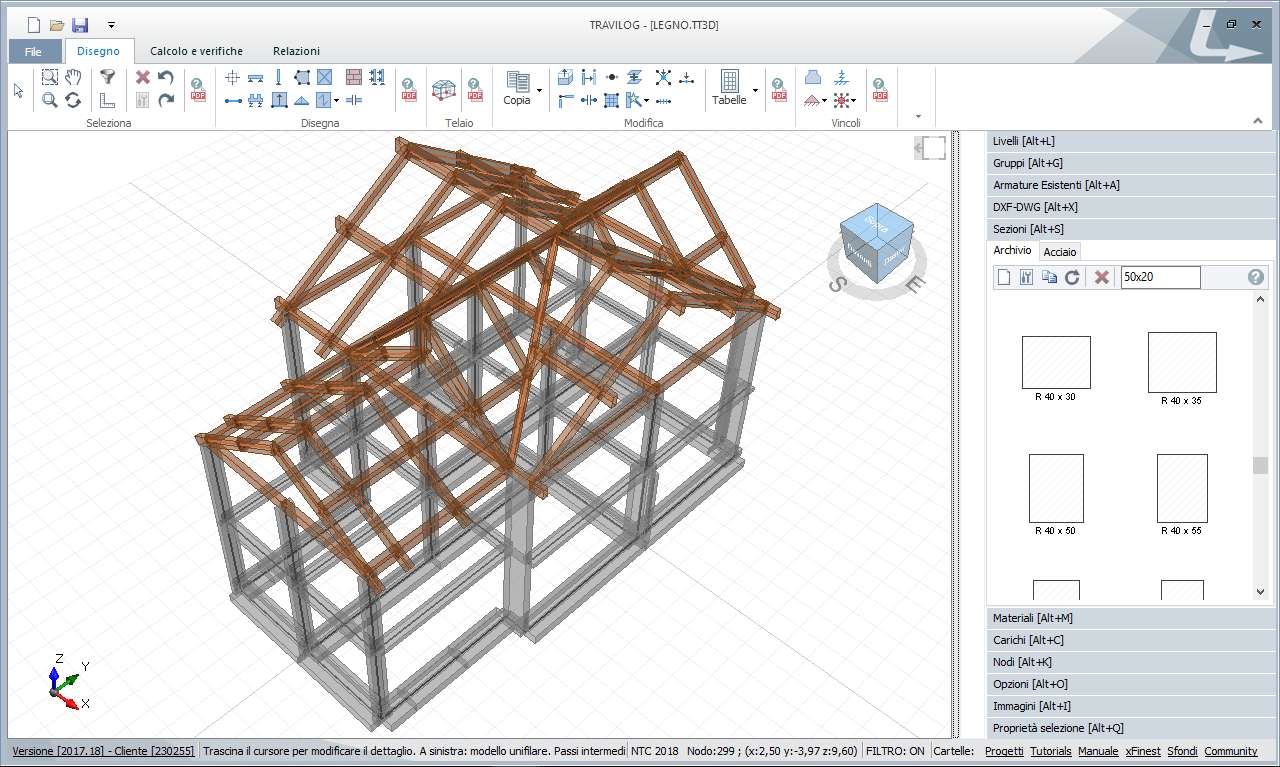The width and height of the screenshot is (1280, 767).
Task: Open the Copia dropdown arrow
Action: [x=540, y=91]
